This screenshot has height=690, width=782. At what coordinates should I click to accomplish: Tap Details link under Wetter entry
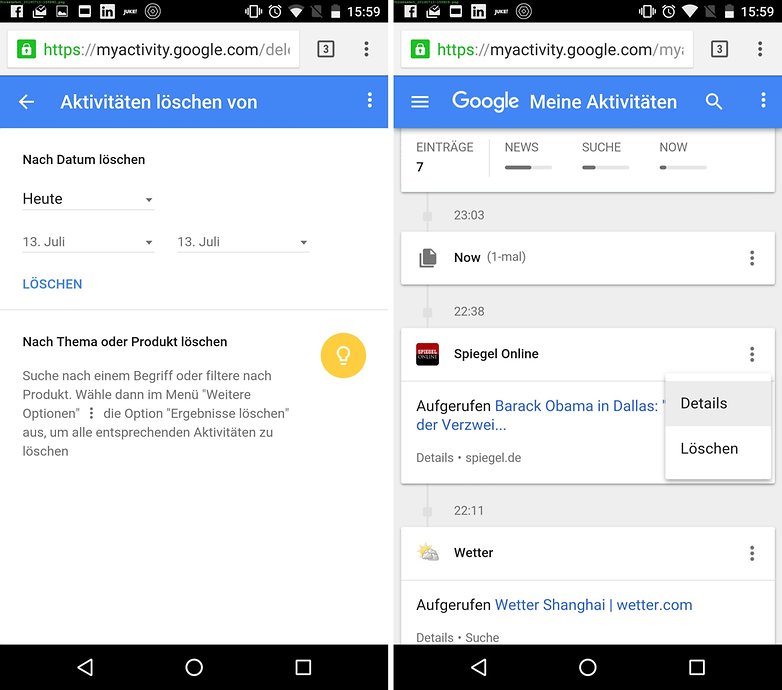pyautogui.click(x=434, y=637)
